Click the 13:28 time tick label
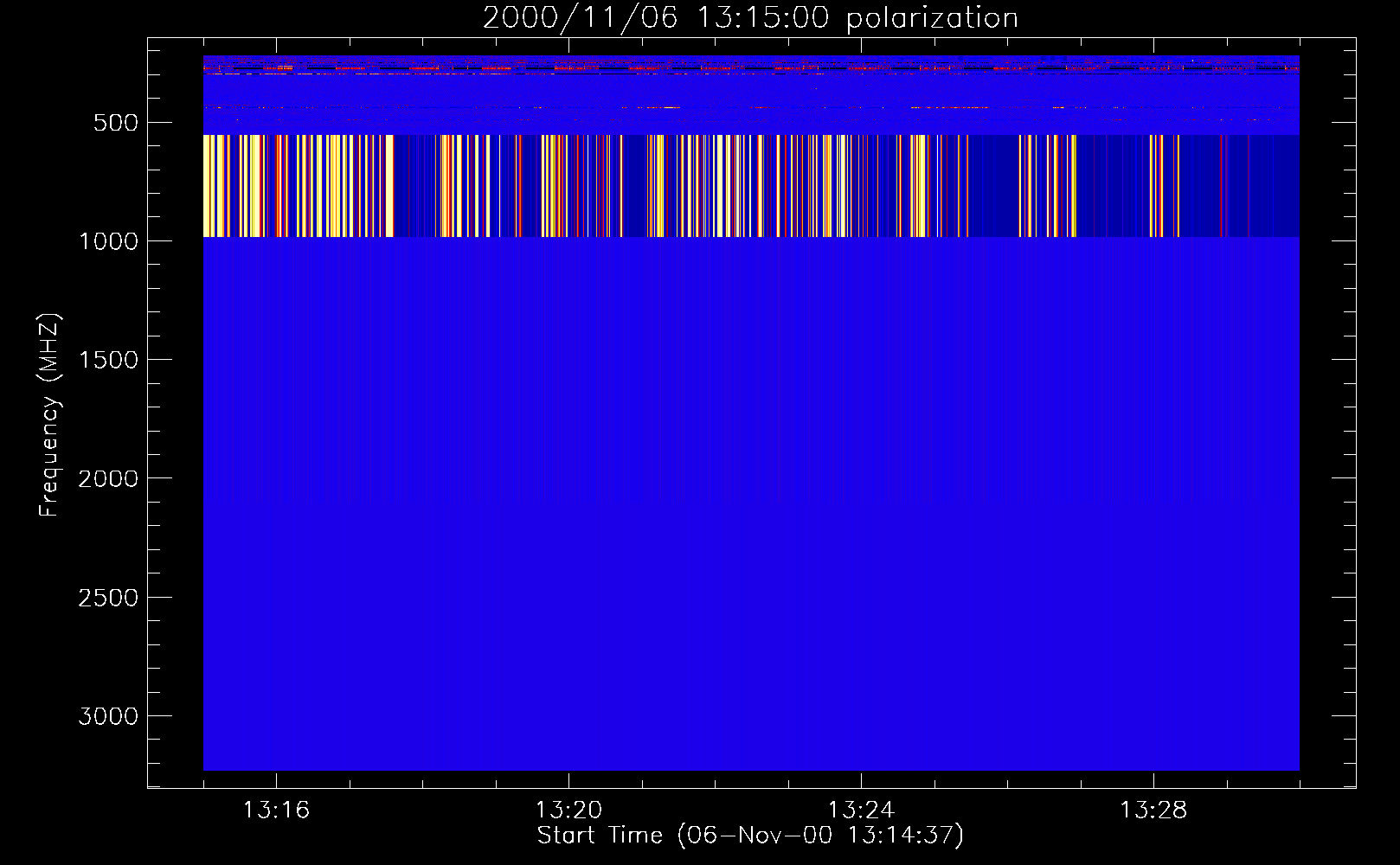Image resolution: width=1400 pixels, height=865 pixels. [x=1153, y=811]
